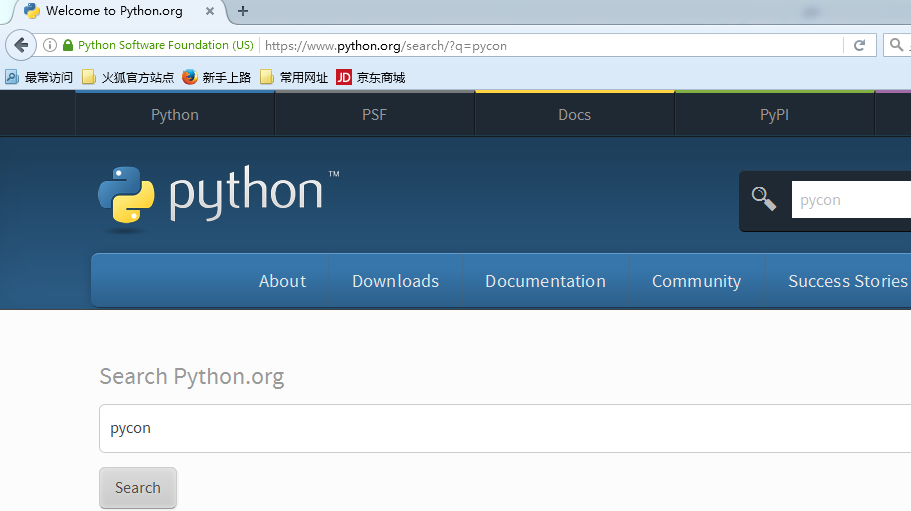
Task: Open the site information 'i' icon
Action: pyautogui.click(x=50, y=45)
